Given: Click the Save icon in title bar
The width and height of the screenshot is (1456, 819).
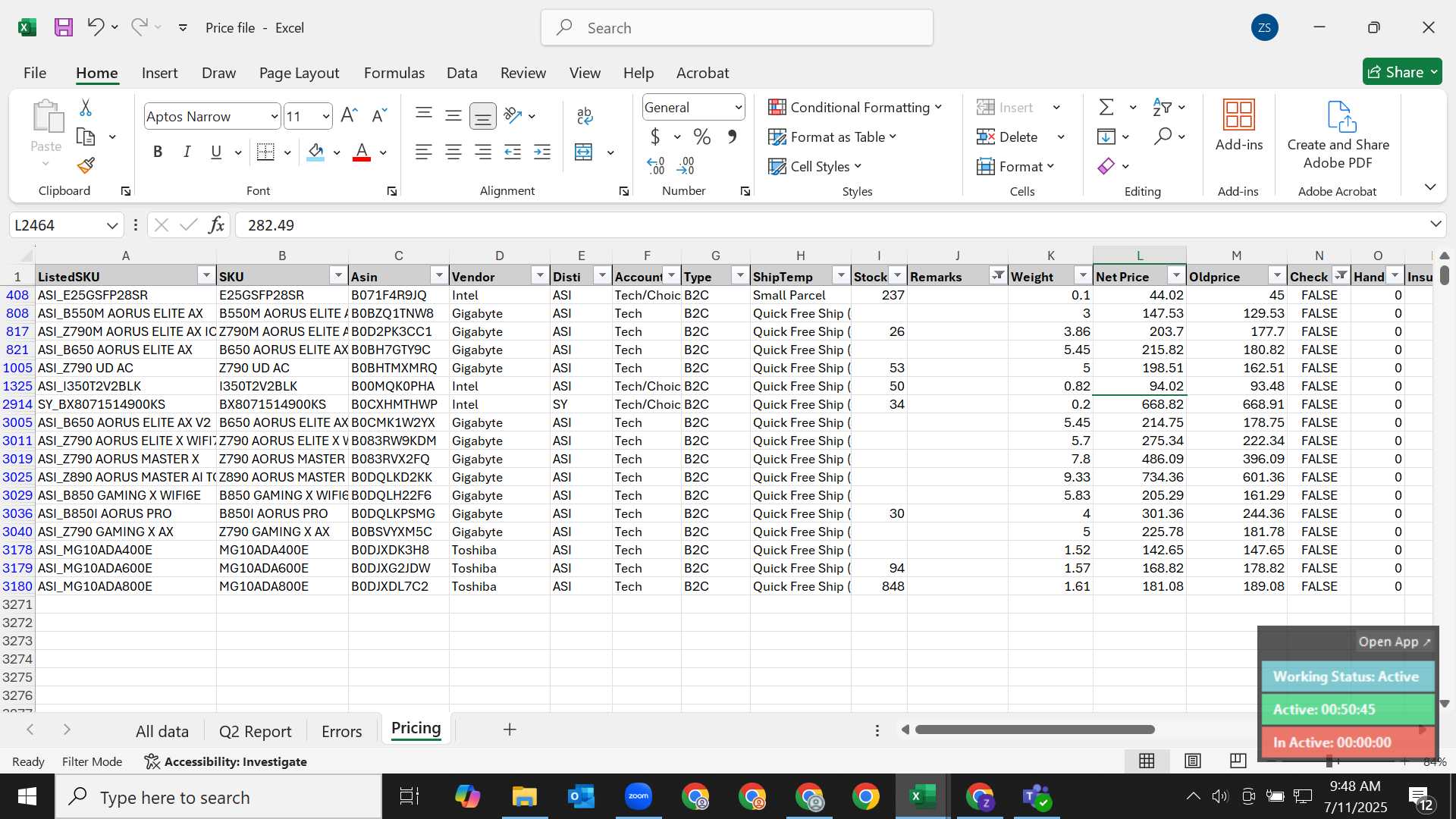Looking at the screenshot, I should [64, 28].
